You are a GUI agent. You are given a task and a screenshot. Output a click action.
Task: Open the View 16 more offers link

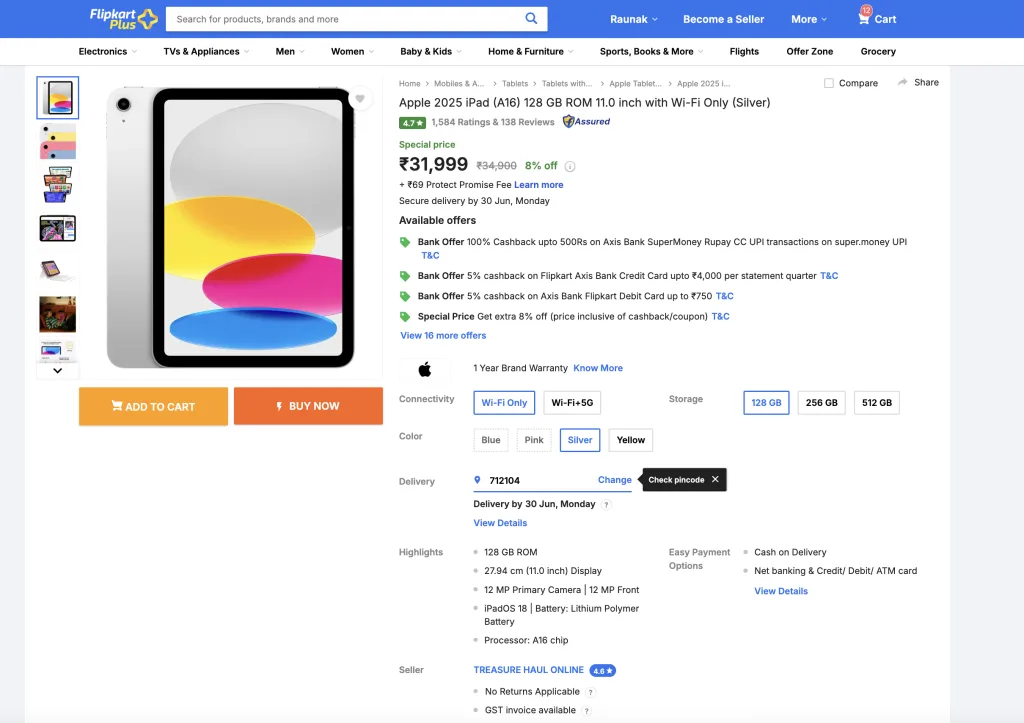click(443, 336)
